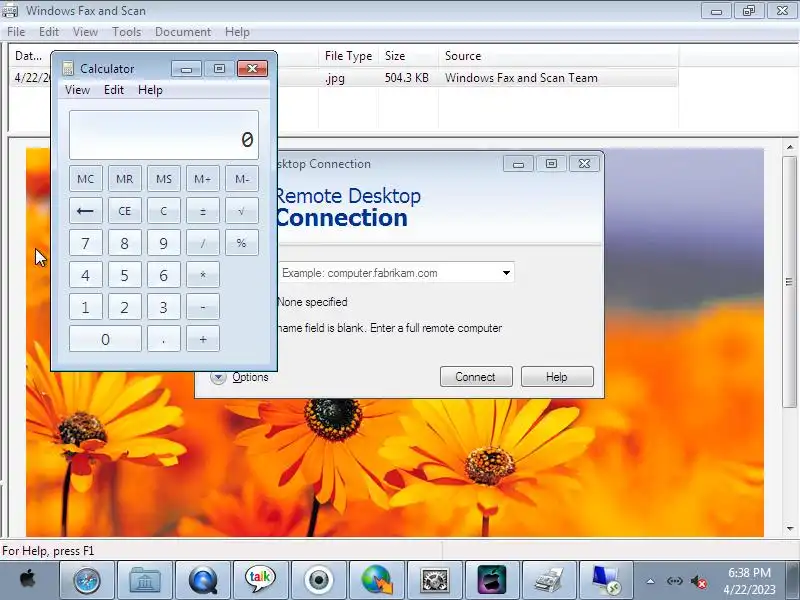Open the library folder taskbar icon
The width and height of the screenshot is (800, 600).
[x=145, y=581]
